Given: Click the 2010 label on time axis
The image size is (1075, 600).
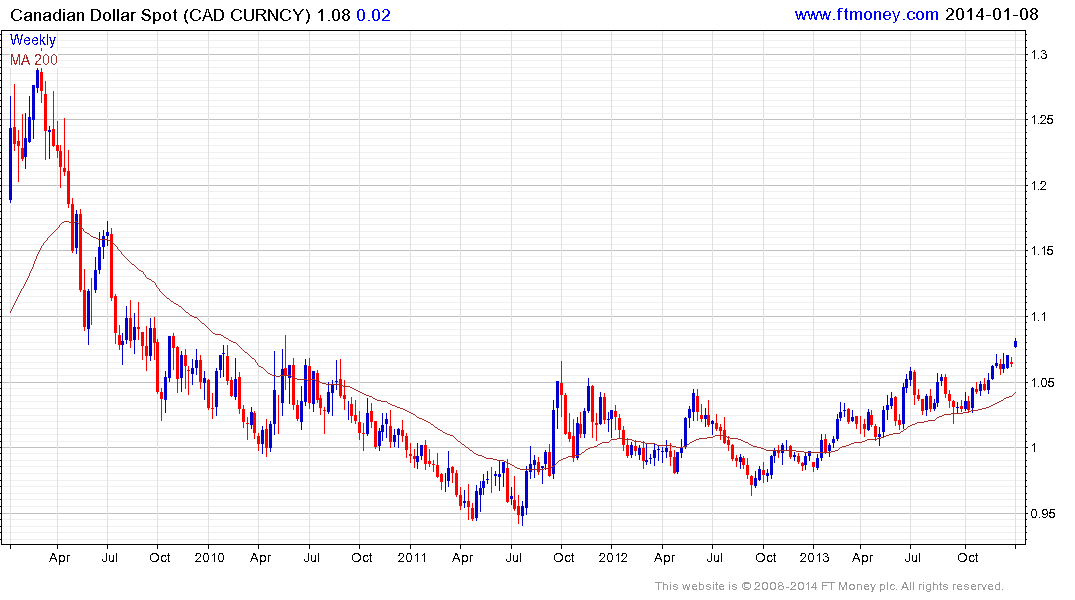Looking at the screenshot, I should tap(209, 557).
